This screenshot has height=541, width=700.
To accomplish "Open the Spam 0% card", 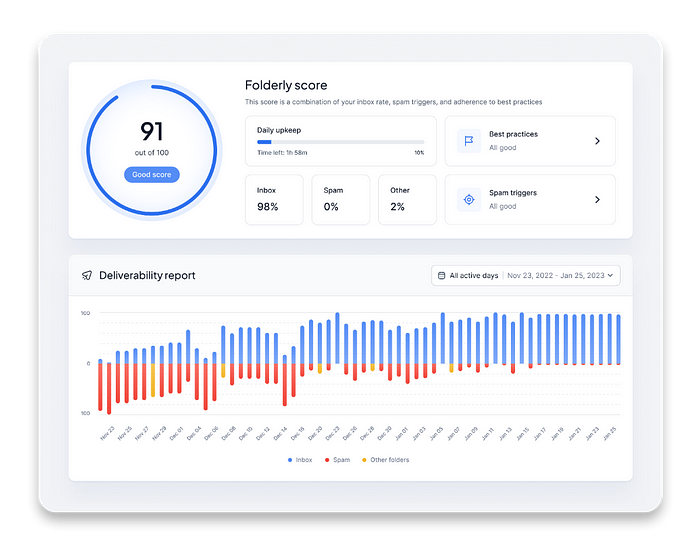I will 341,200.
